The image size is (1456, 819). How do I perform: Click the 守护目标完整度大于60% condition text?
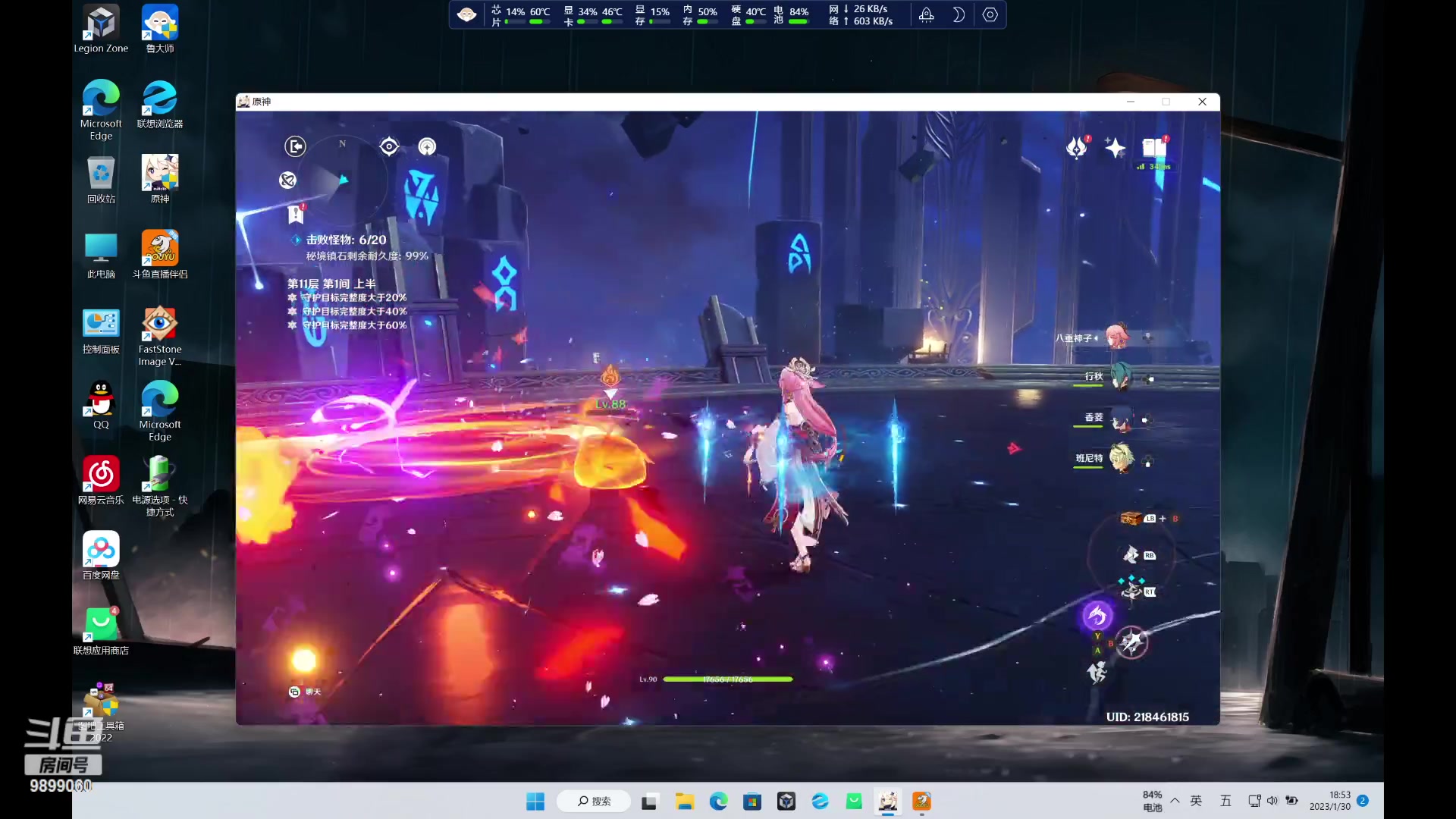pyautogui.click(x=354, y=325)
